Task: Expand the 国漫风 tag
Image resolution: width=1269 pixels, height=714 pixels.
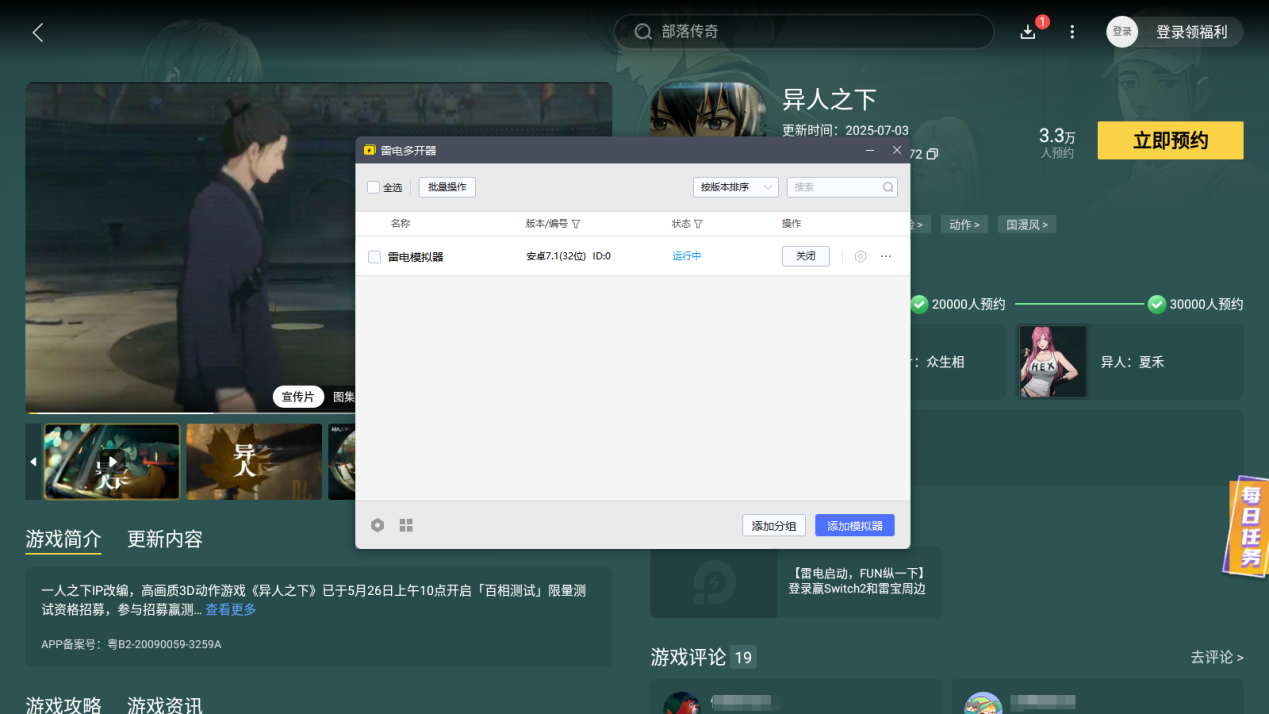Action: click(x=1026, y=224)
